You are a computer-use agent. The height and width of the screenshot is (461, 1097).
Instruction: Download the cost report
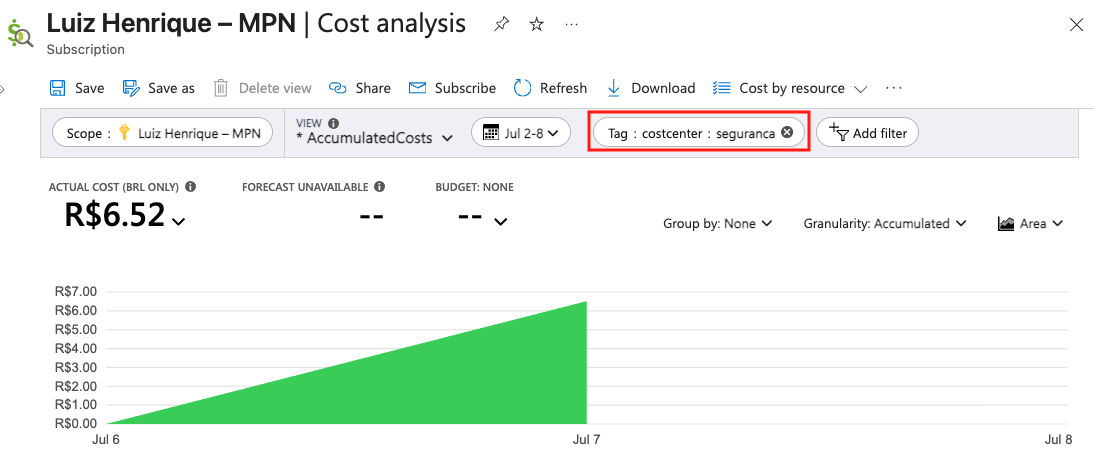(x=650, y=88)
